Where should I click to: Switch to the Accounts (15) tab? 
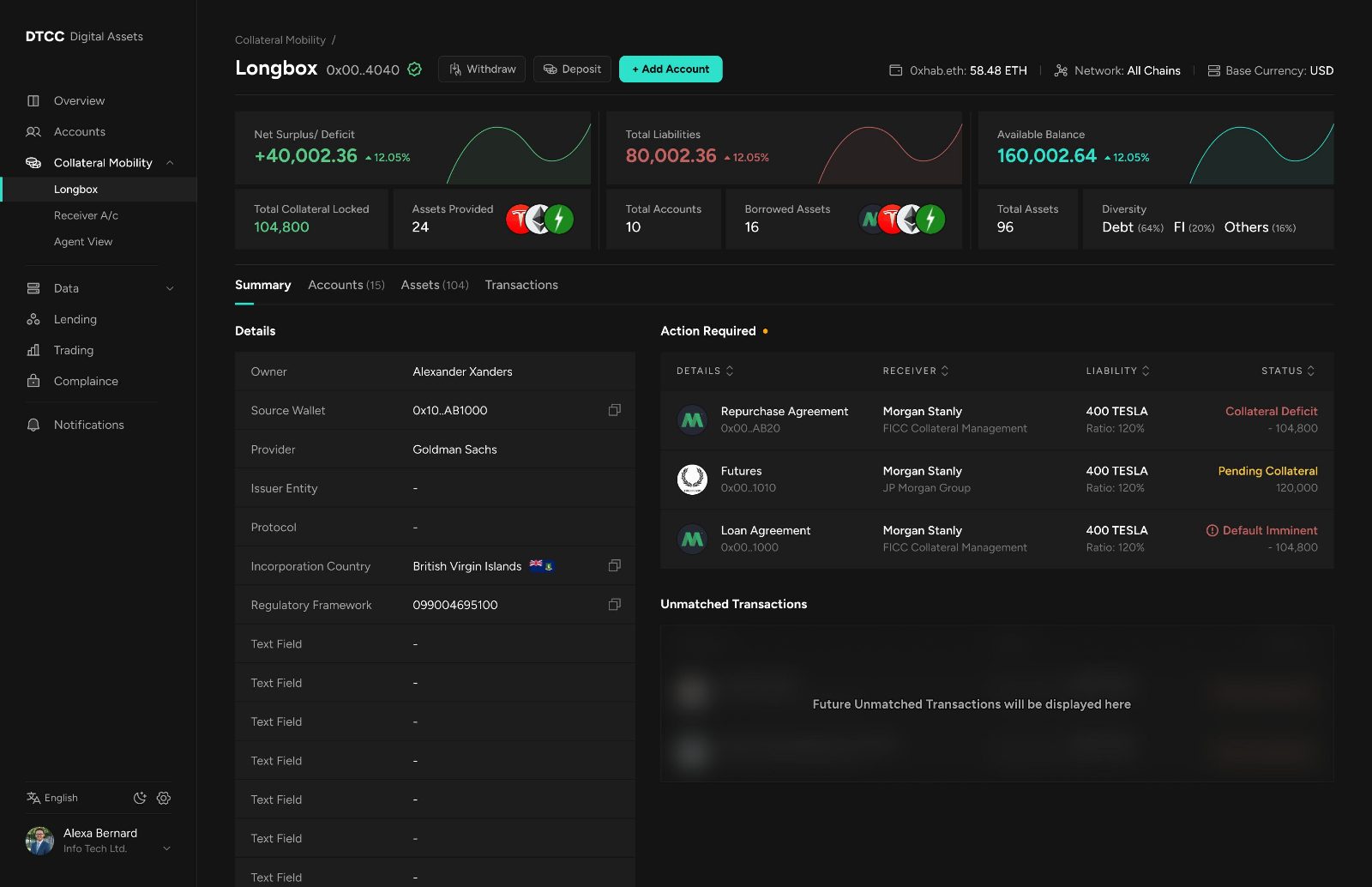point(346,285)
